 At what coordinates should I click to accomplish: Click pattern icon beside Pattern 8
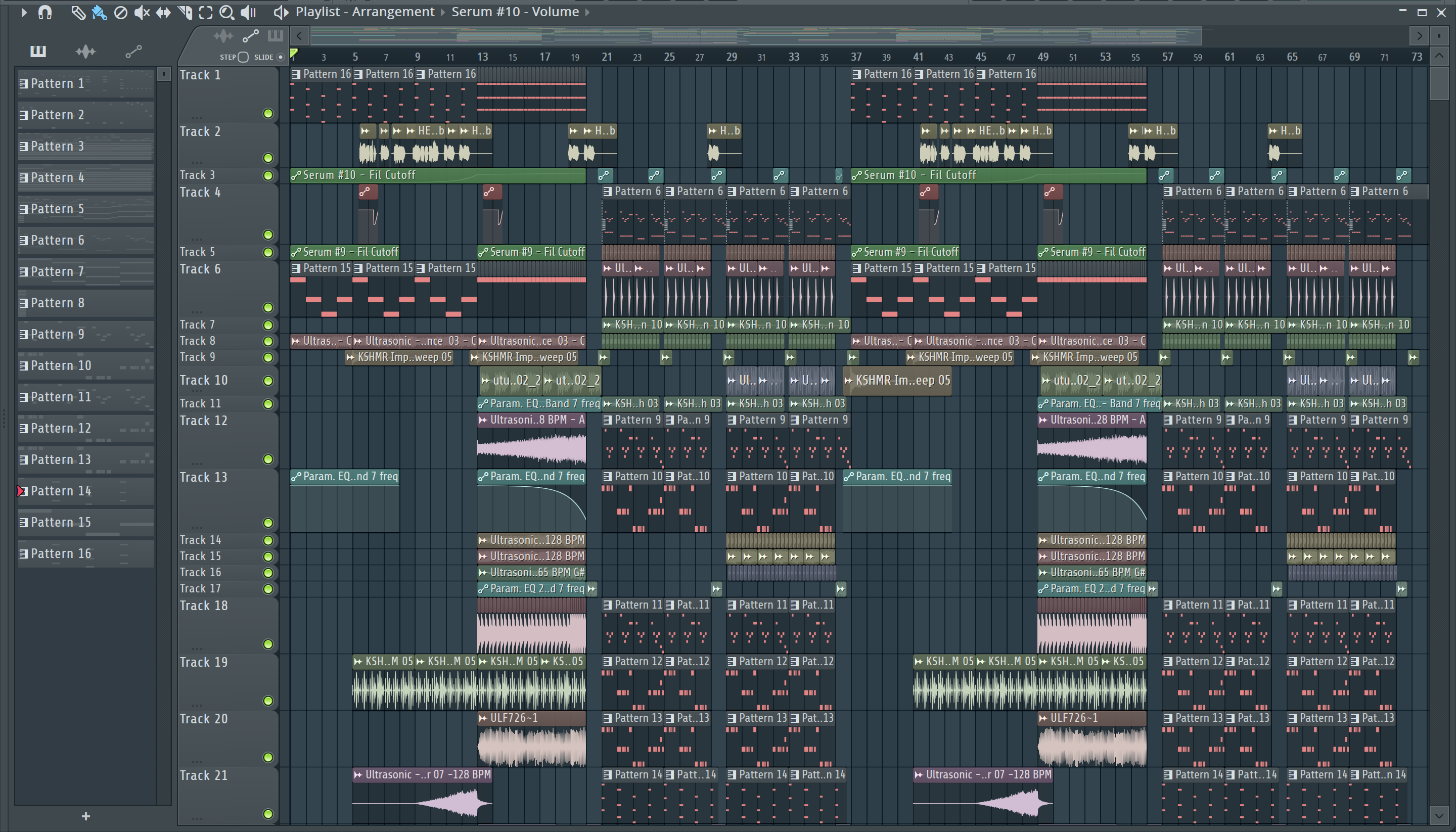click(x=23, y=303)
